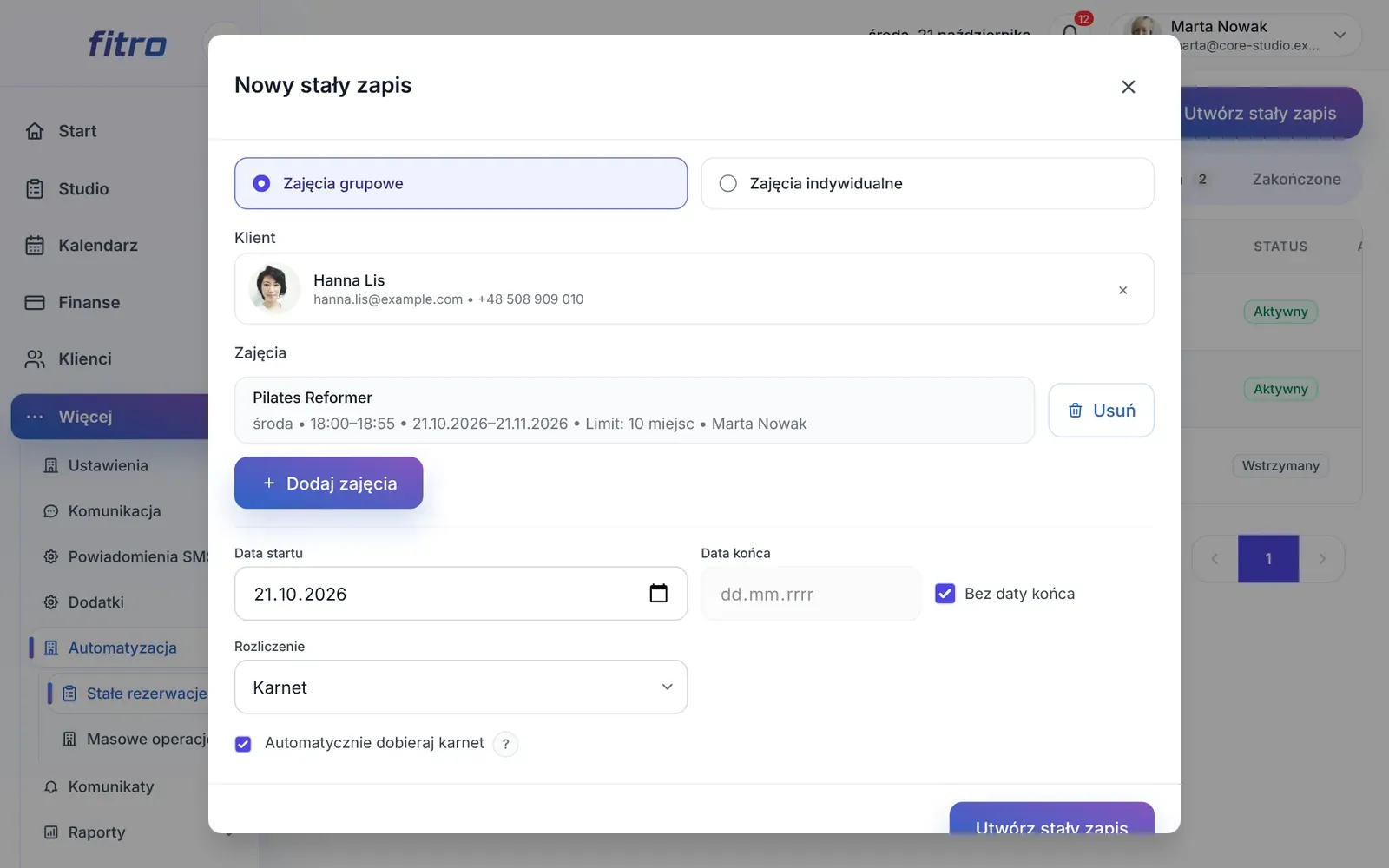Click the Więcej menu item
The height and width of the screenshot is (868, 1389).
click(x=110, y=417)
